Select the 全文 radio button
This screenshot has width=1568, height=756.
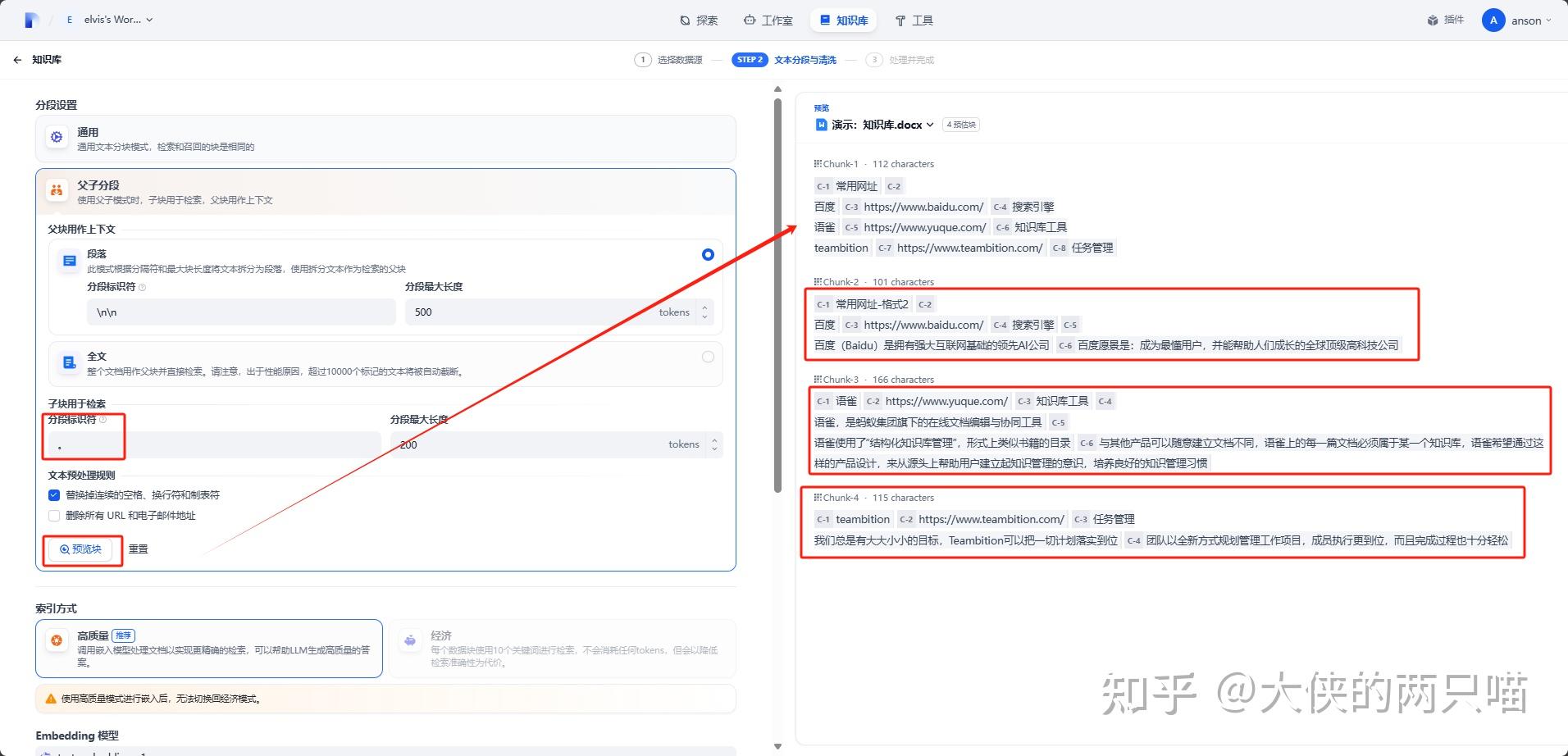708,357
